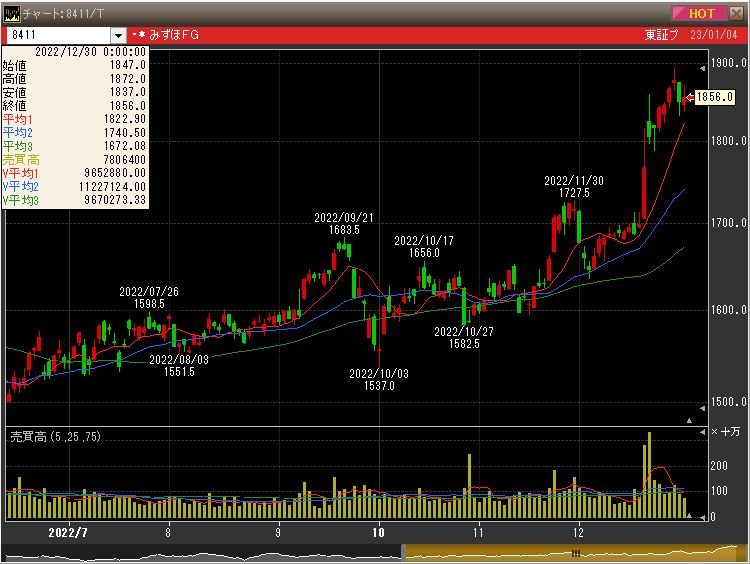Click the unselected gray area of overview timeline

point(200,553)
